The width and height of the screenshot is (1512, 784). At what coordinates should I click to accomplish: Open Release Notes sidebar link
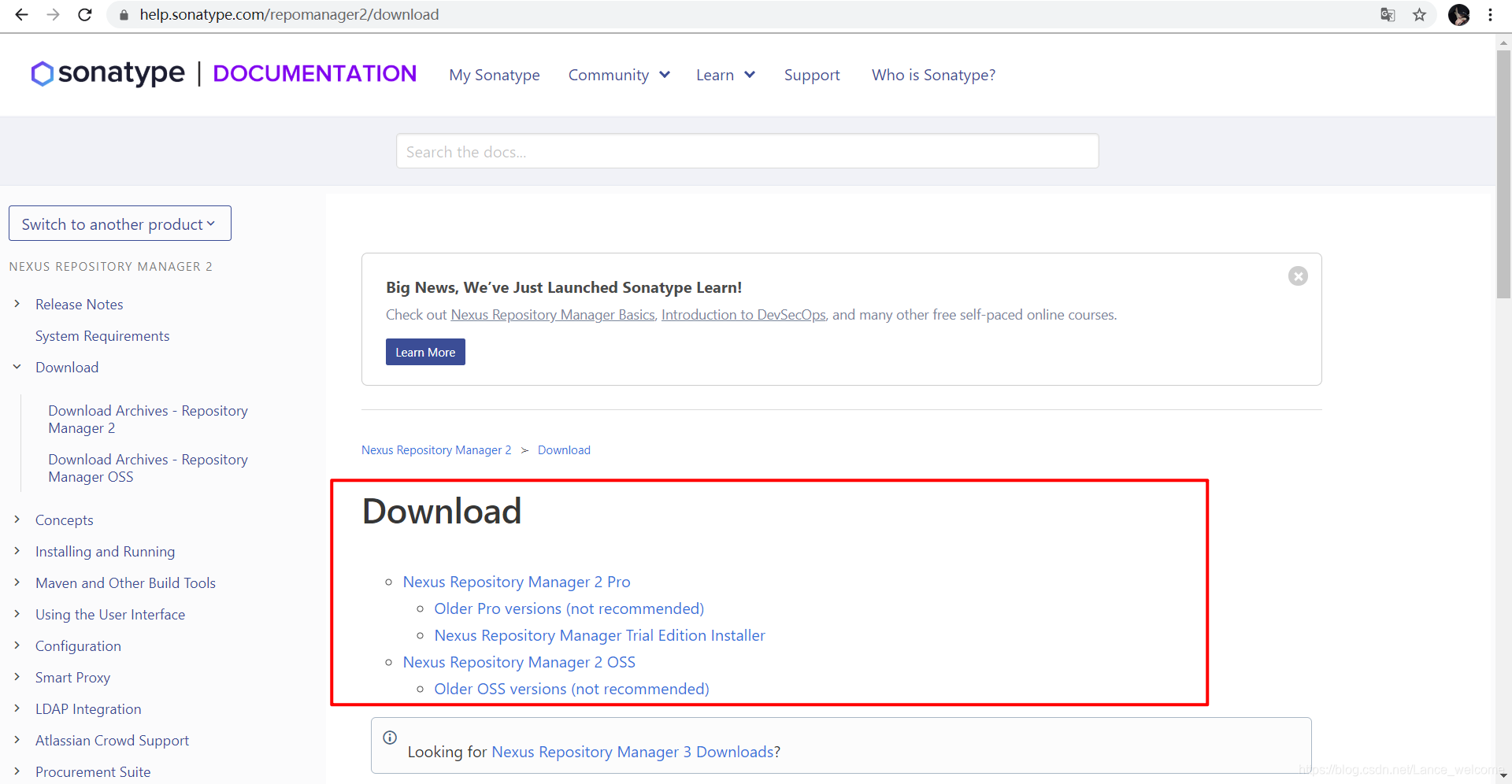80,305
